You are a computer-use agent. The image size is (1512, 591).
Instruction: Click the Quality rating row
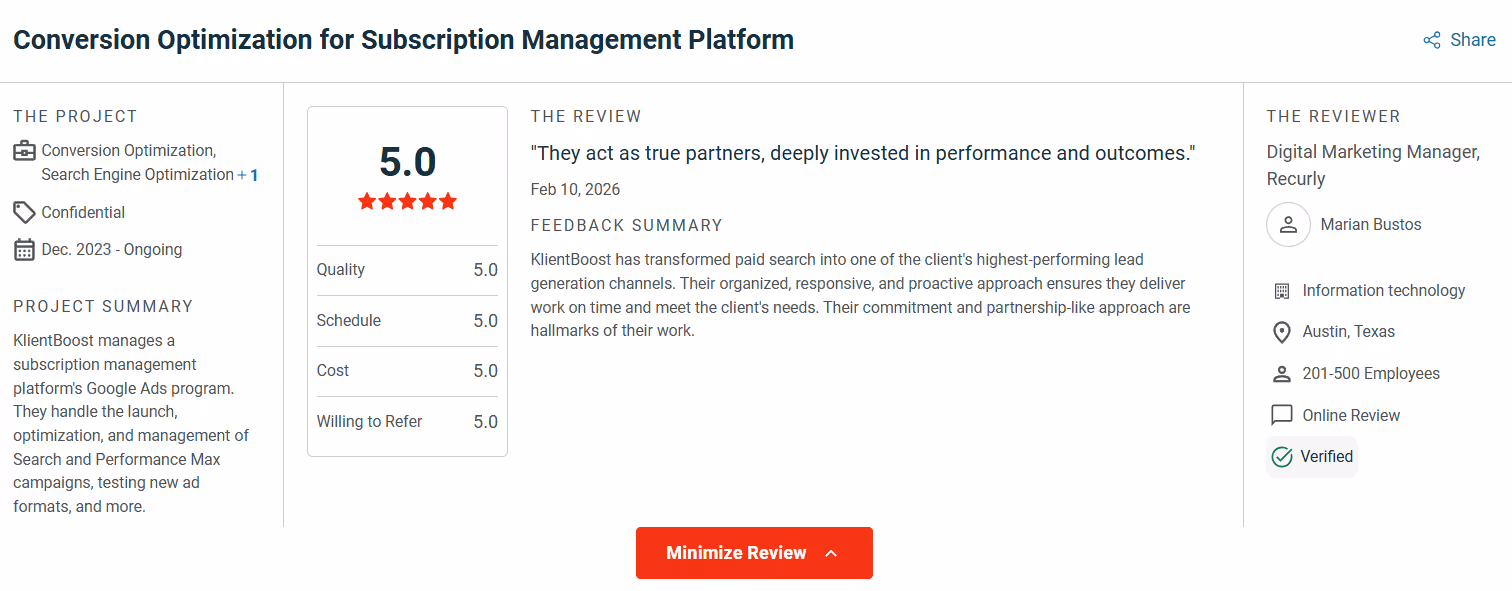pyautogui.click(x=407, y=270)
